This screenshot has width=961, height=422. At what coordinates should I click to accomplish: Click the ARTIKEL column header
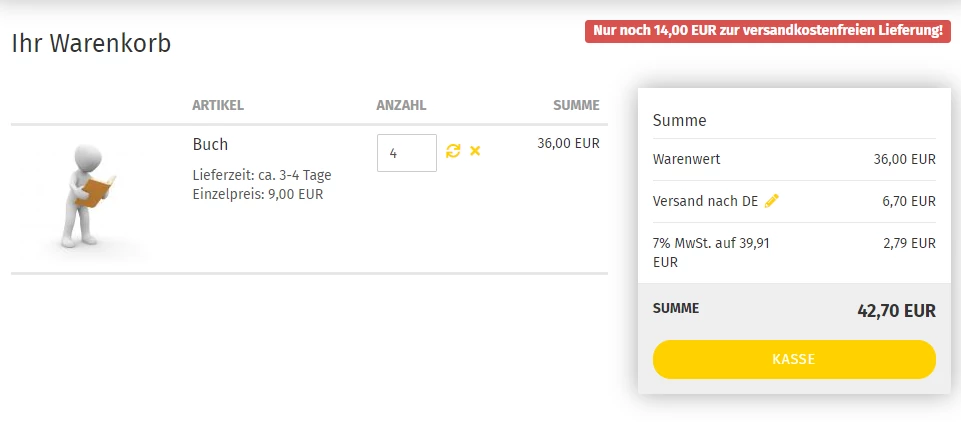pyautogui.click(x=218, y=105)
